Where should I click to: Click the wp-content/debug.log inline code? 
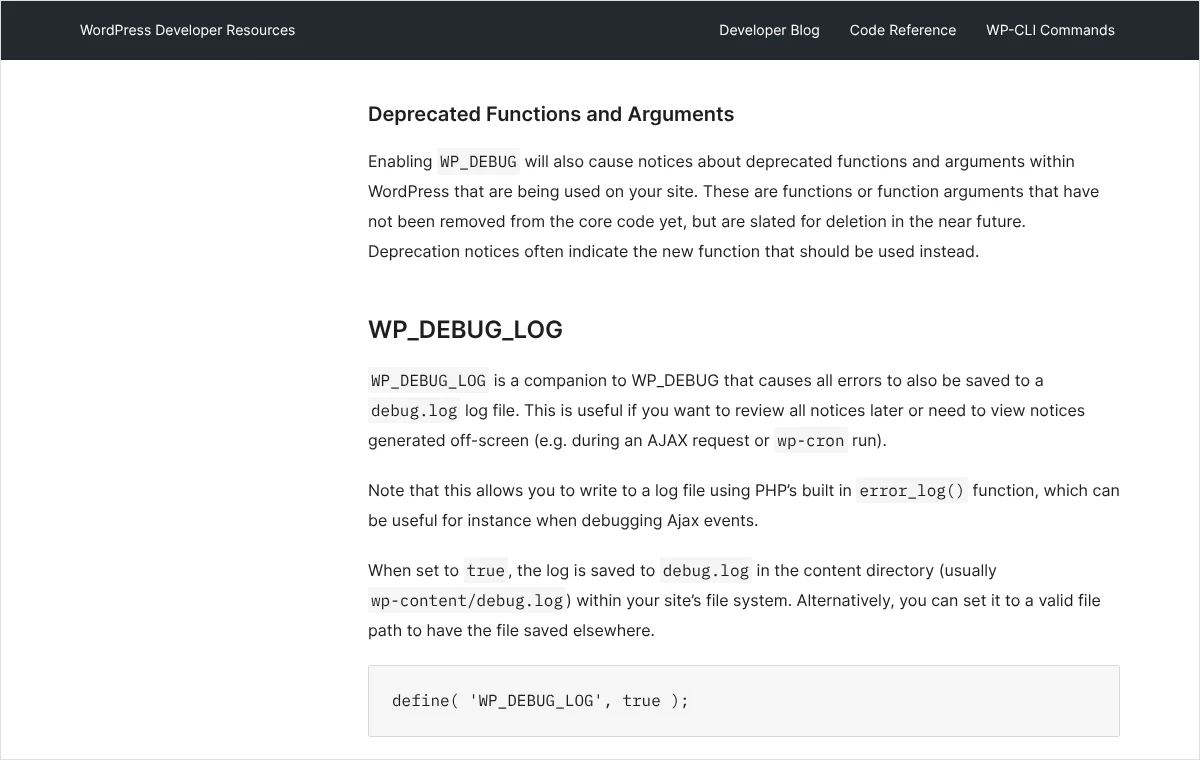coord(467,600)
